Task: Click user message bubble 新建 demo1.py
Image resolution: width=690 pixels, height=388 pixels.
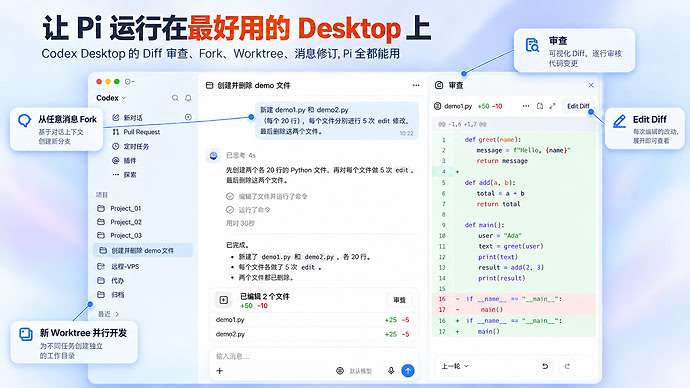Action: (x=337, y=120)
